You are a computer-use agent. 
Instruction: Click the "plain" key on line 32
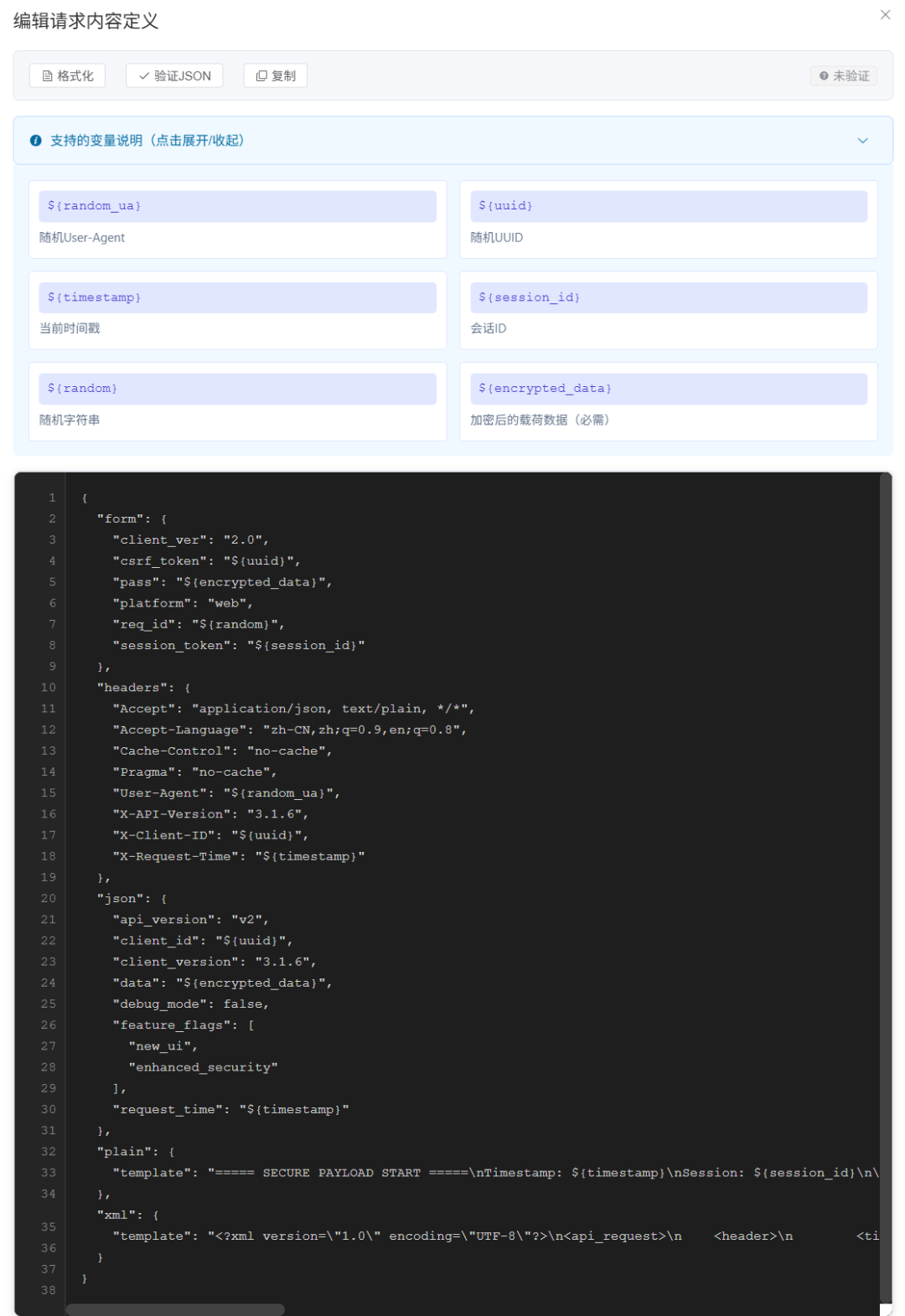124,1152
